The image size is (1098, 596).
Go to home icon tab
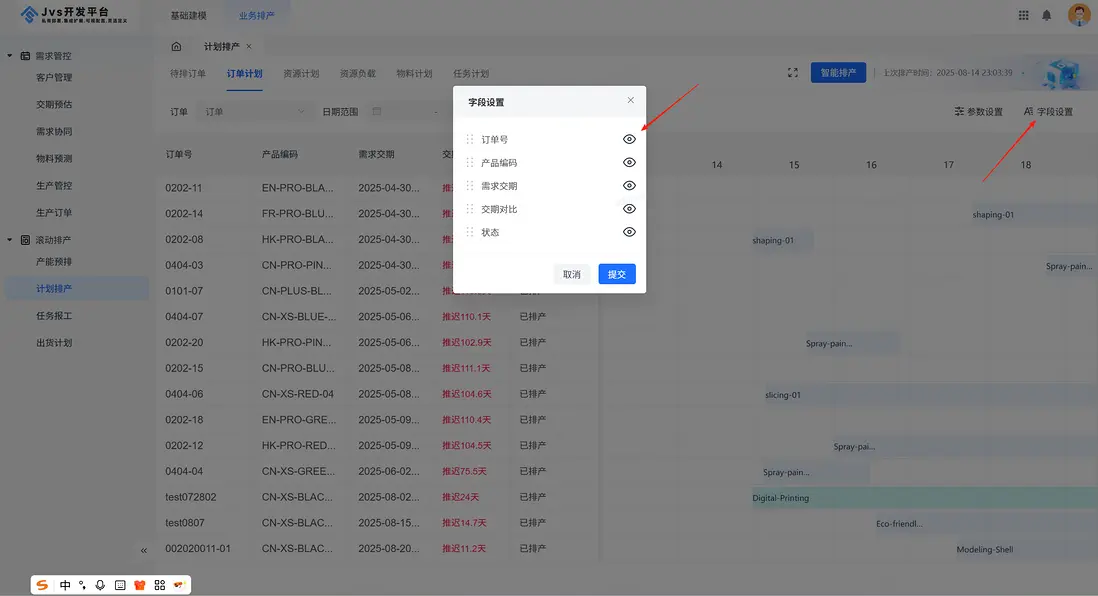click(x=176, y=46)
